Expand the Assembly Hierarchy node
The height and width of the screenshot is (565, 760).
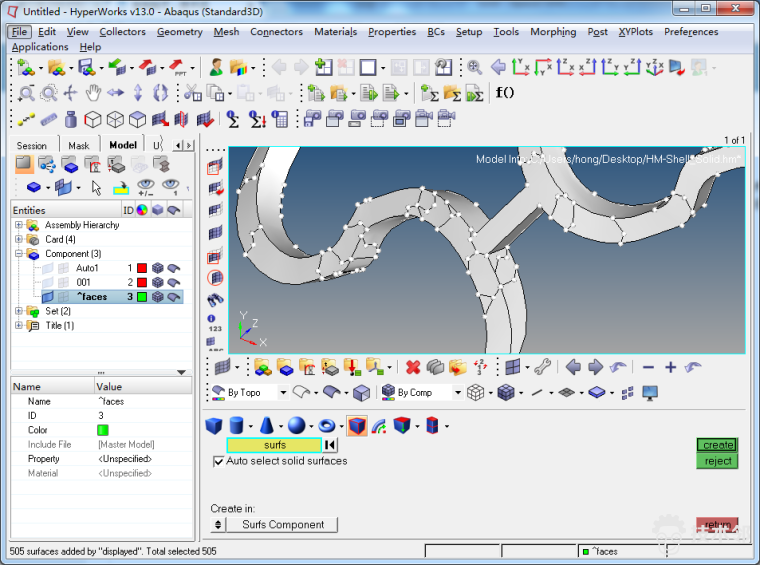click(19, 225)
